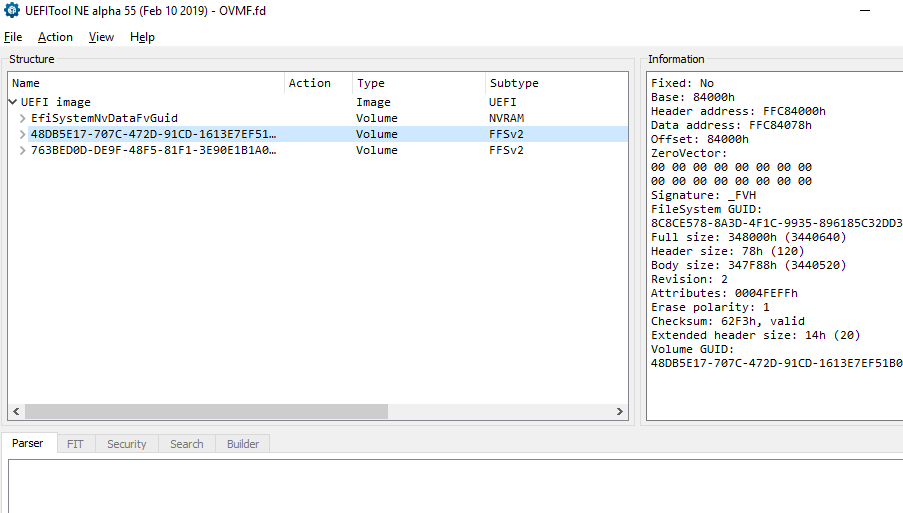Image resolution: width=903 pixels, height=513 pixels.
Task: Click the 'Checksum: 62F3h, valid' line
Action: click(x=728, y=321)
